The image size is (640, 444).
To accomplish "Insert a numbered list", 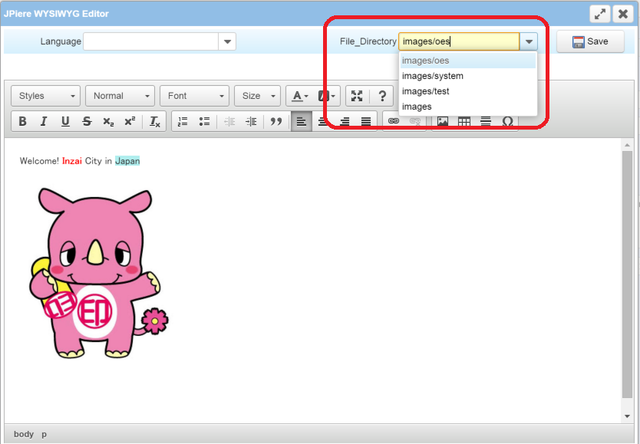I will point(182,121).
